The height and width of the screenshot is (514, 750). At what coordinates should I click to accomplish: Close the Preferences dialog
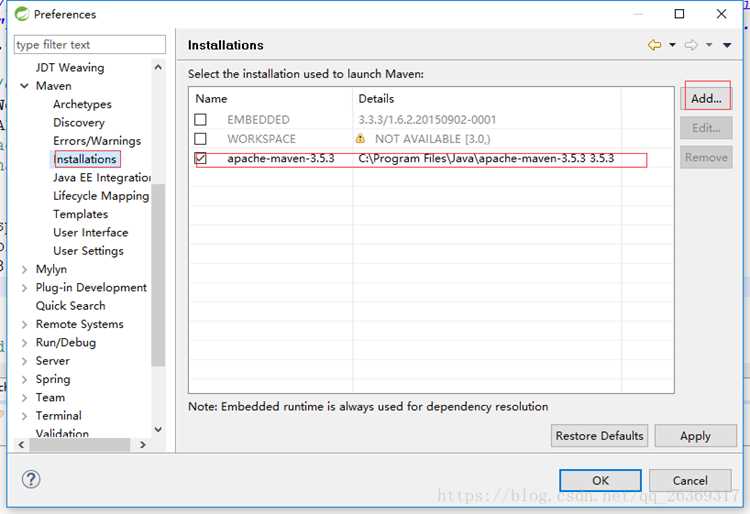[721, 14]
